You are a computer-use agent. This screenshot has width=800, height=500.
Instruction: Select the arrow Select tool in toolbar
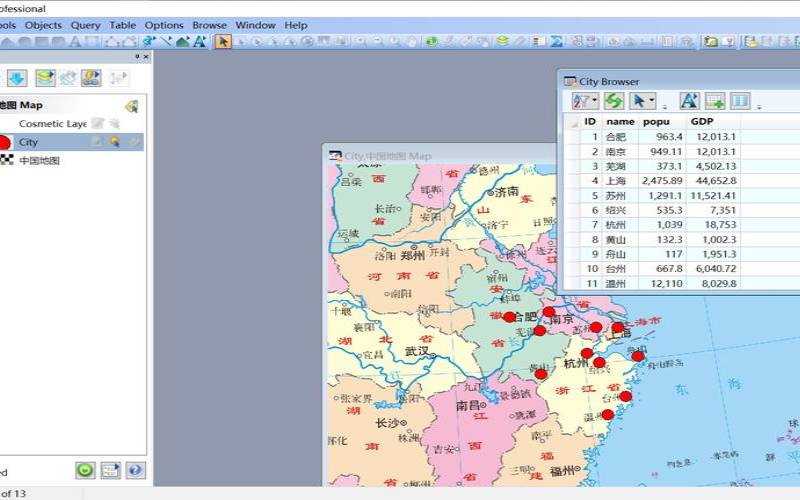[x=223, y=41]
